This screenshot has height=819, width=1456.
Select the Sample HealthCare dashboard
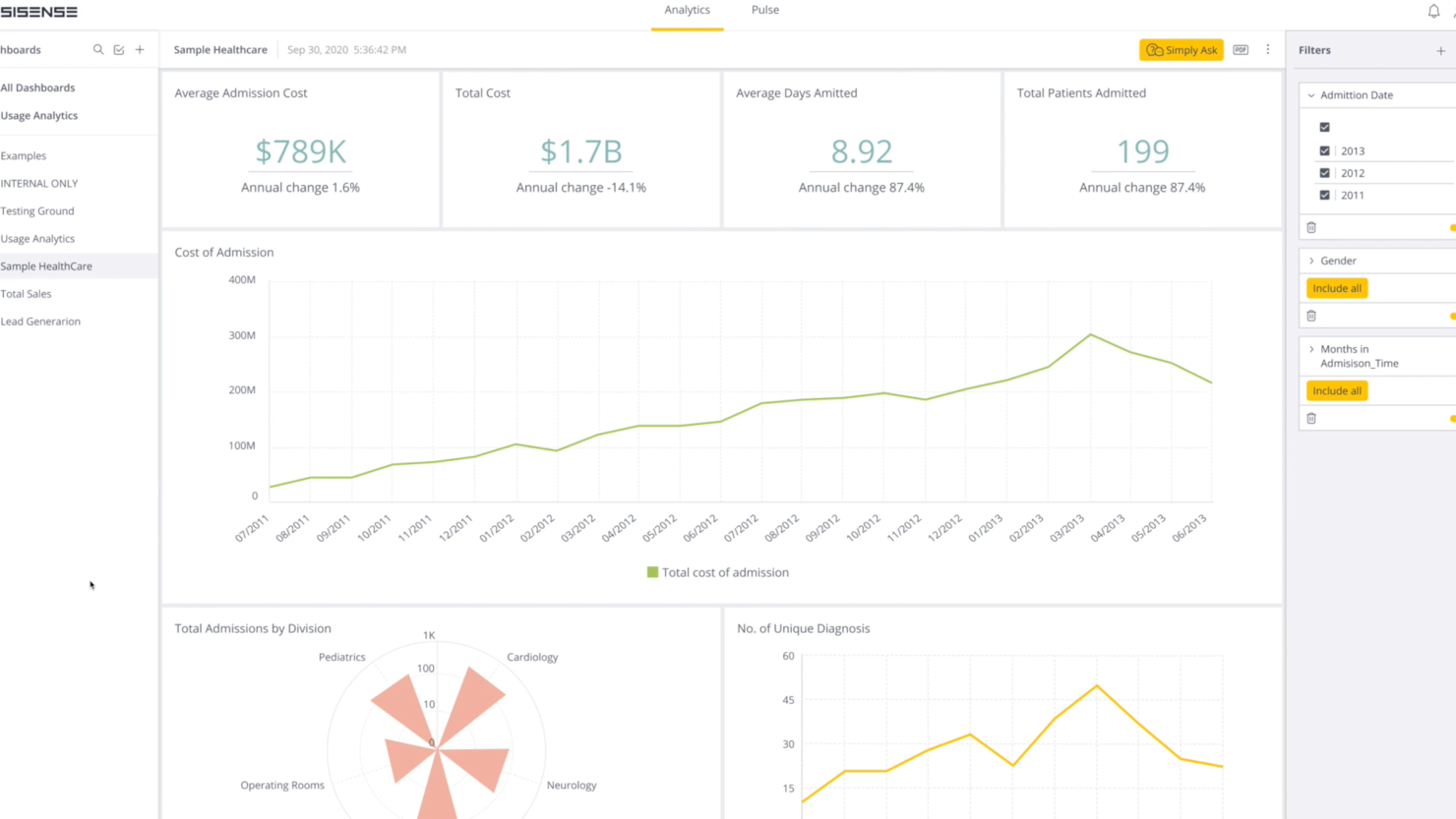[x=46, y=265]
